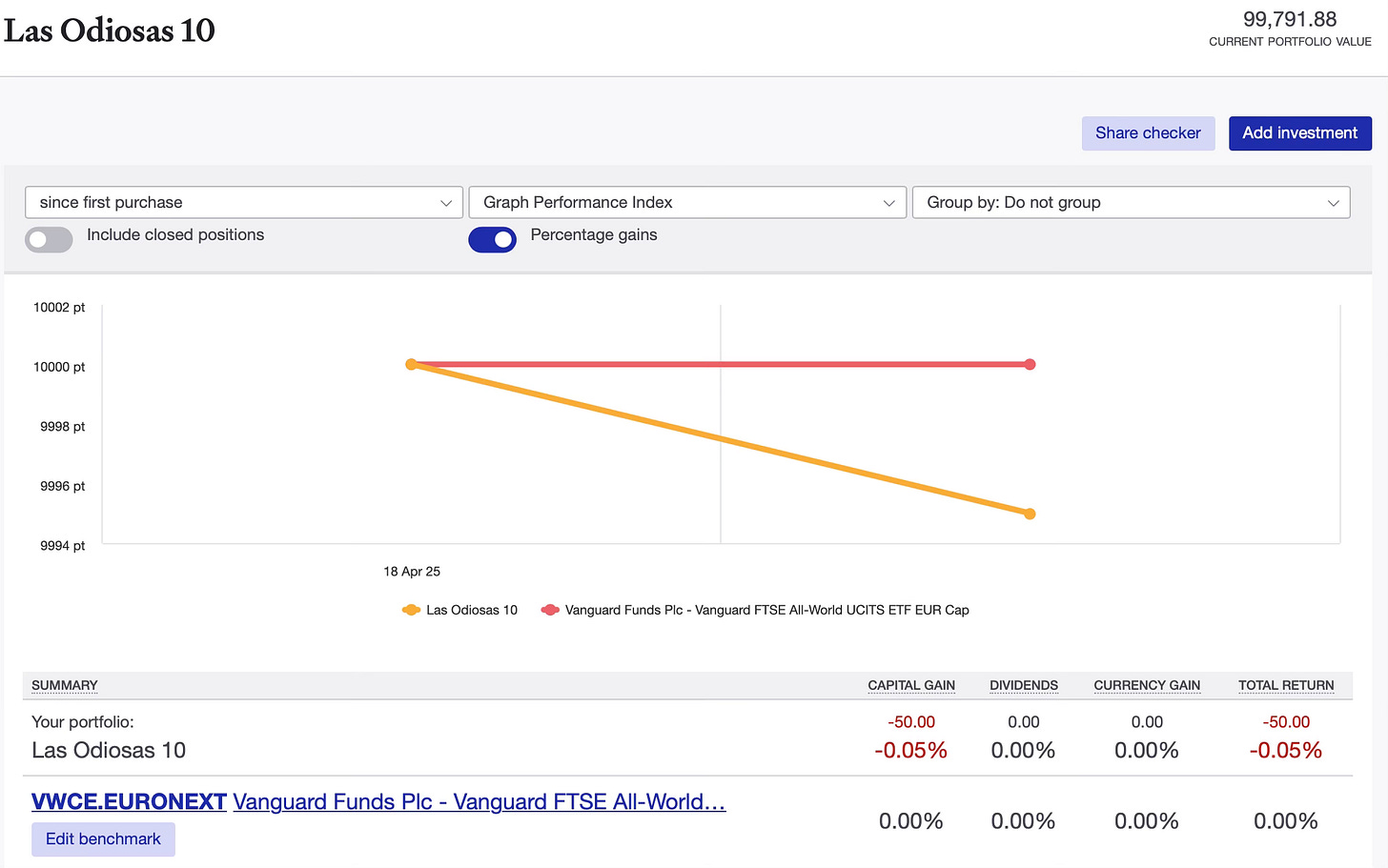
Task: Click the 99,791.88 portfolio value
Action: [x=1290, y=19]
